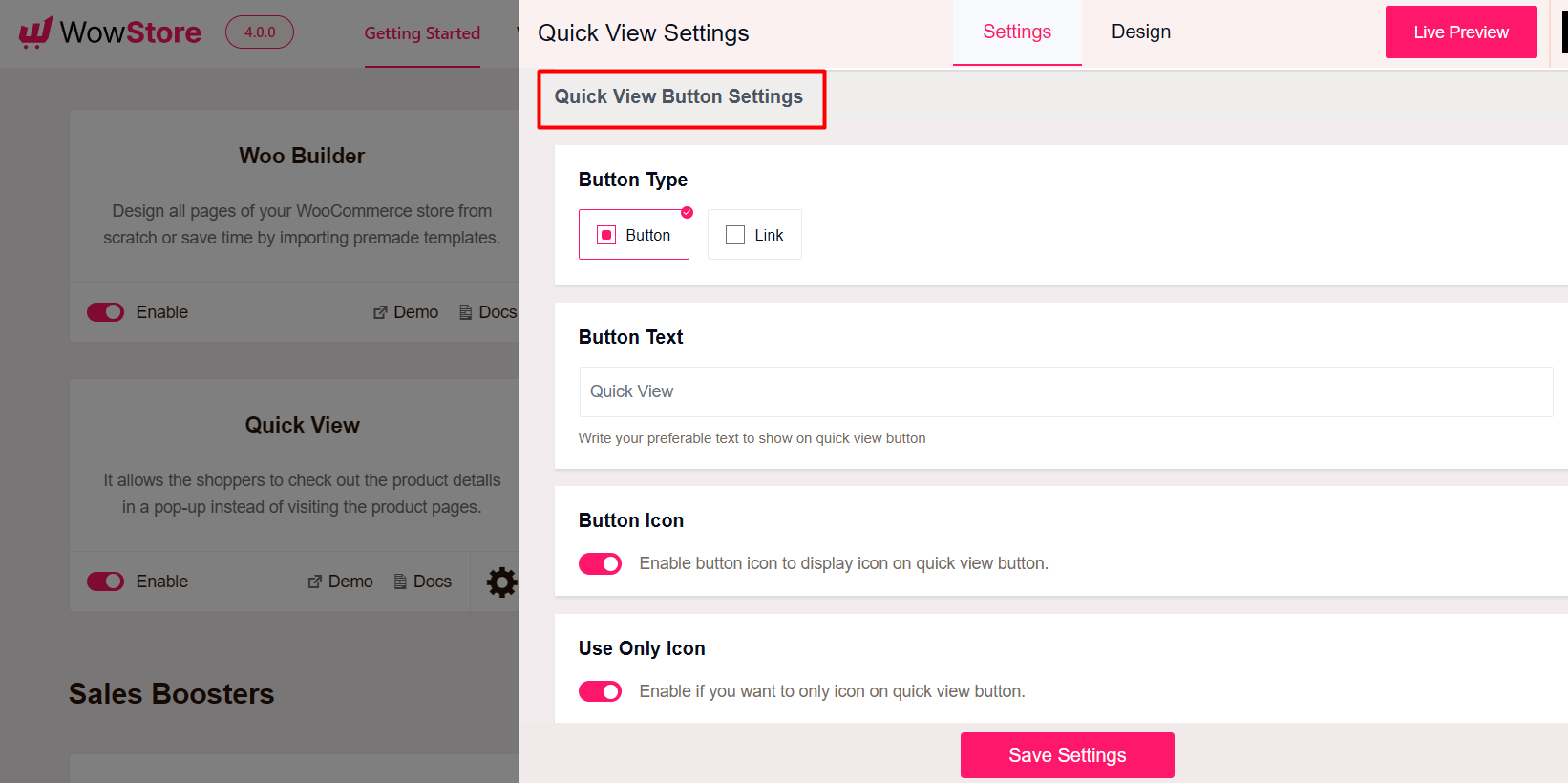
Task: Click the Live Preview button
Action: (x=1460, y=32)
